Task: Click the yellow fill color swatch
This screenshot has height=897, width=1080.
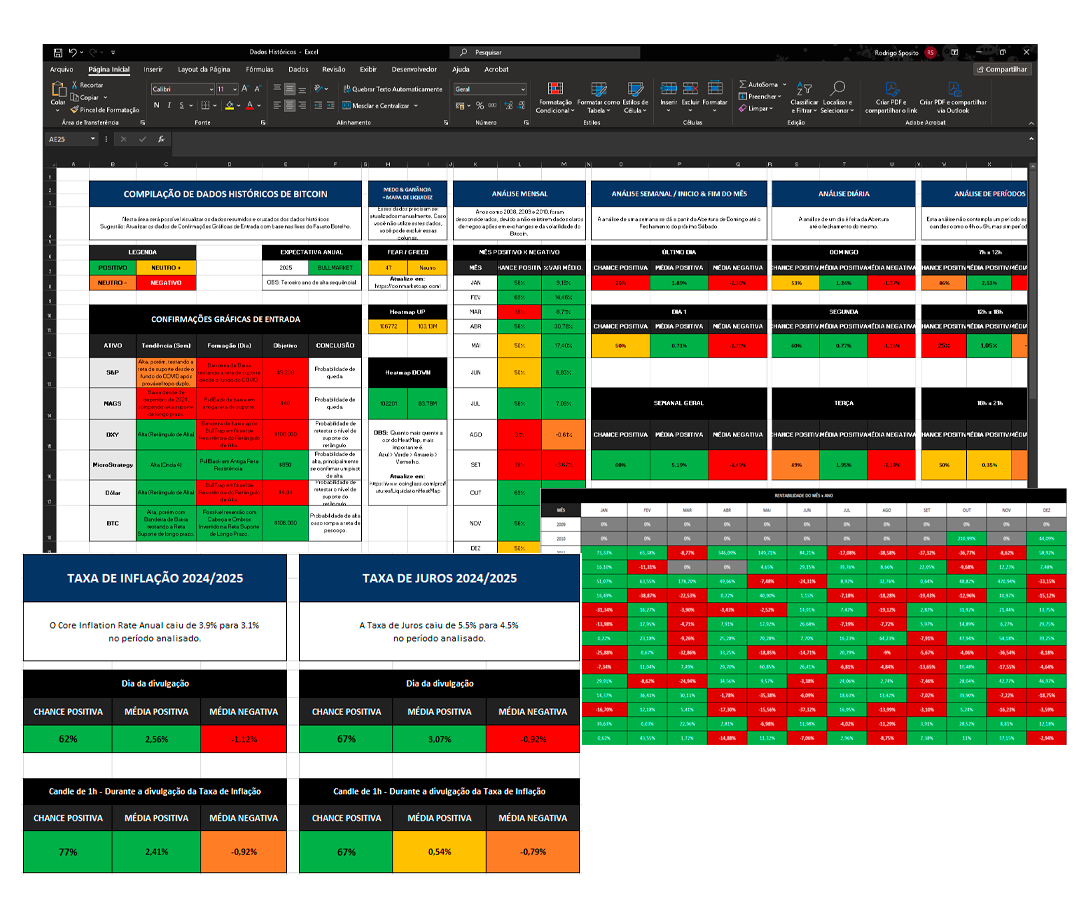Action: pyautogui.click(x=230, y=105)
